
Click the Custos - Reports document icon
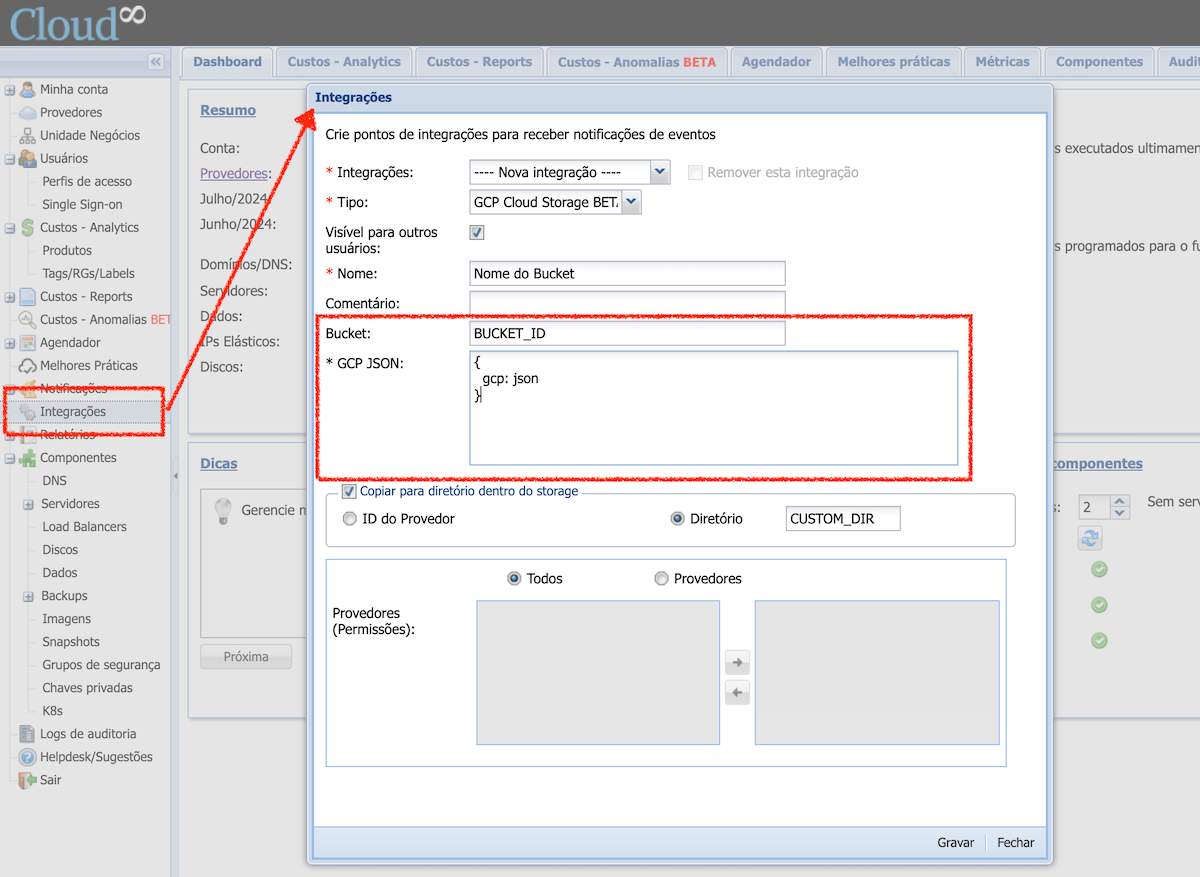pyautogui.click(x=28, y=296)
